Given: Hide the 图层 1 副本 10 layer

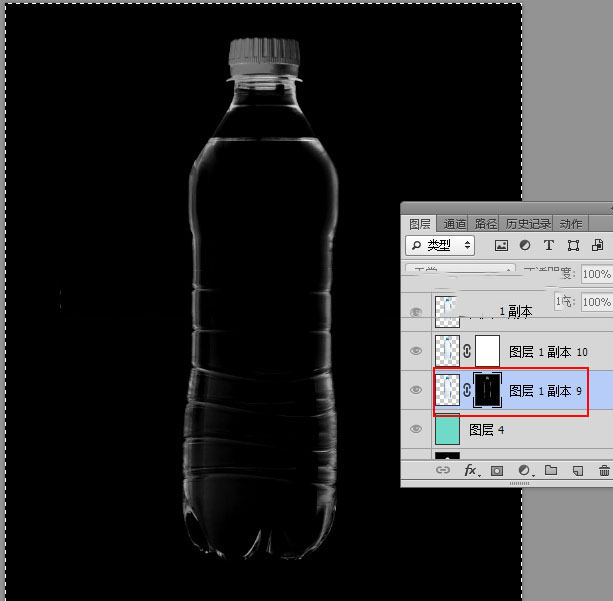Looking at the screenshot, I should click(x=416, y=351).
